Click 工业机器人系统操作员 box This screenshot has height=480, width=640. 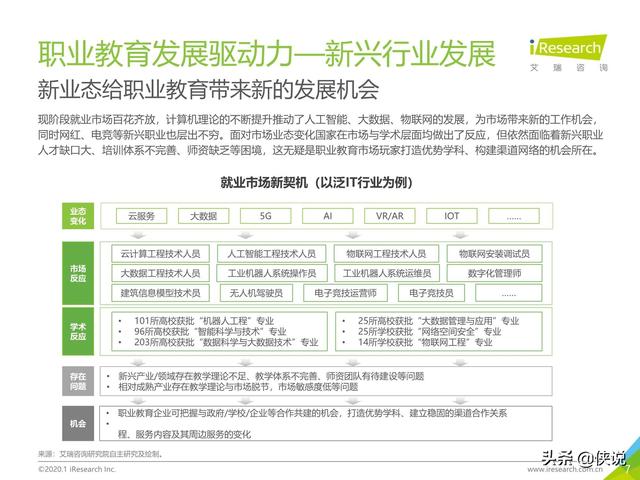coord(272,273)
